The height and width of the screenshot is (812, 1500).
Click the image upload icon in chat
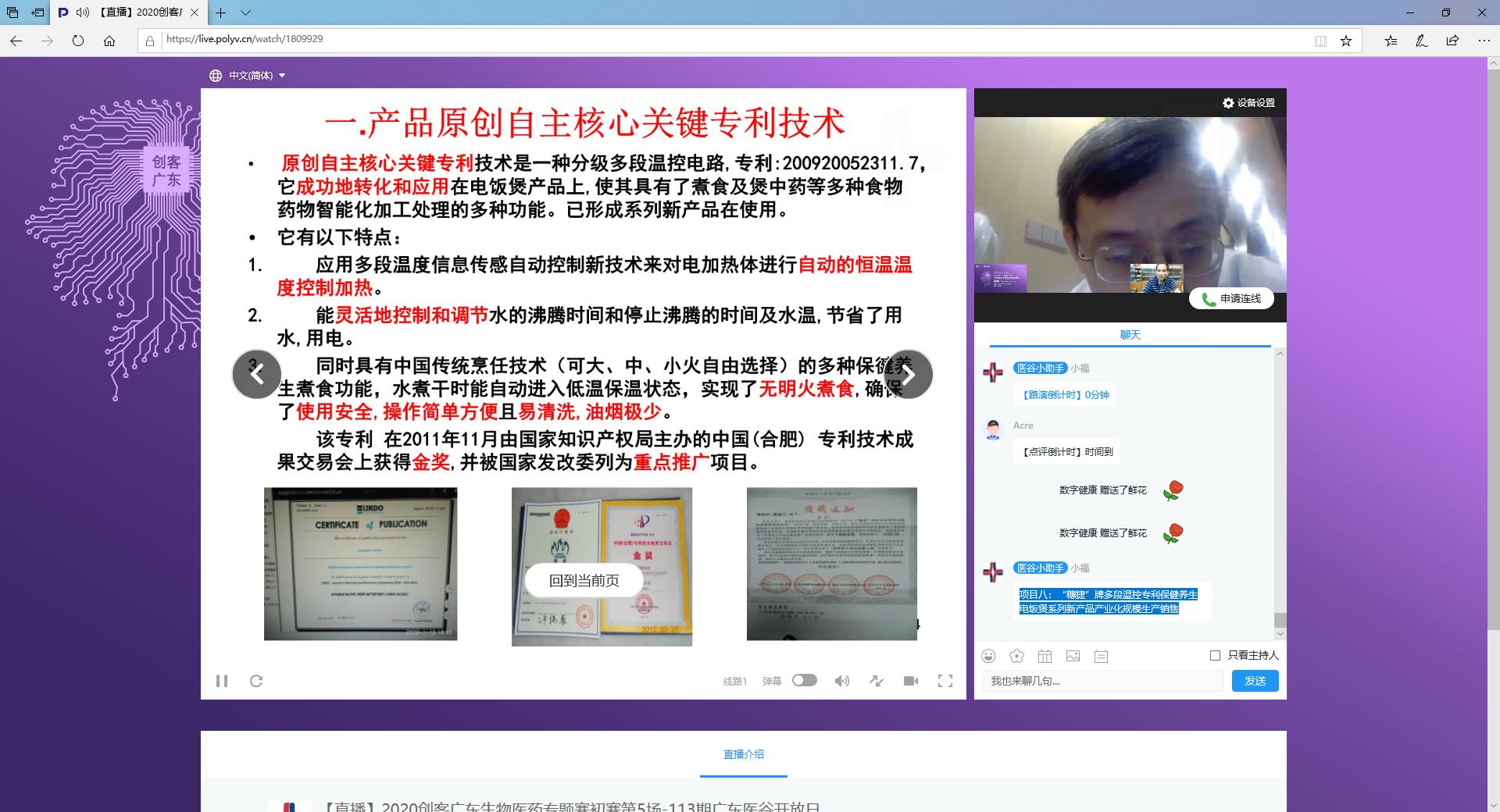(1073, 656)
